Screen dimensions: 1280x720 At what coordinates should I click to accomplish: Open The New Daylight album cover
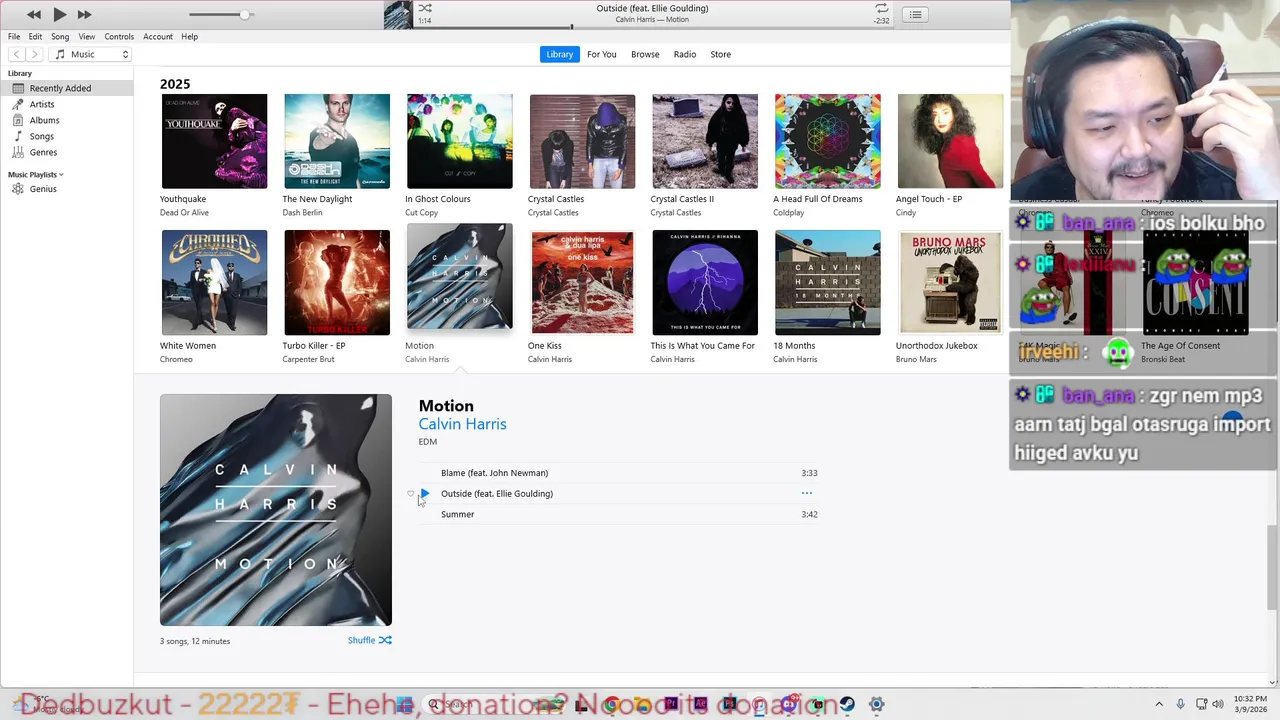(x=337, y=141)
